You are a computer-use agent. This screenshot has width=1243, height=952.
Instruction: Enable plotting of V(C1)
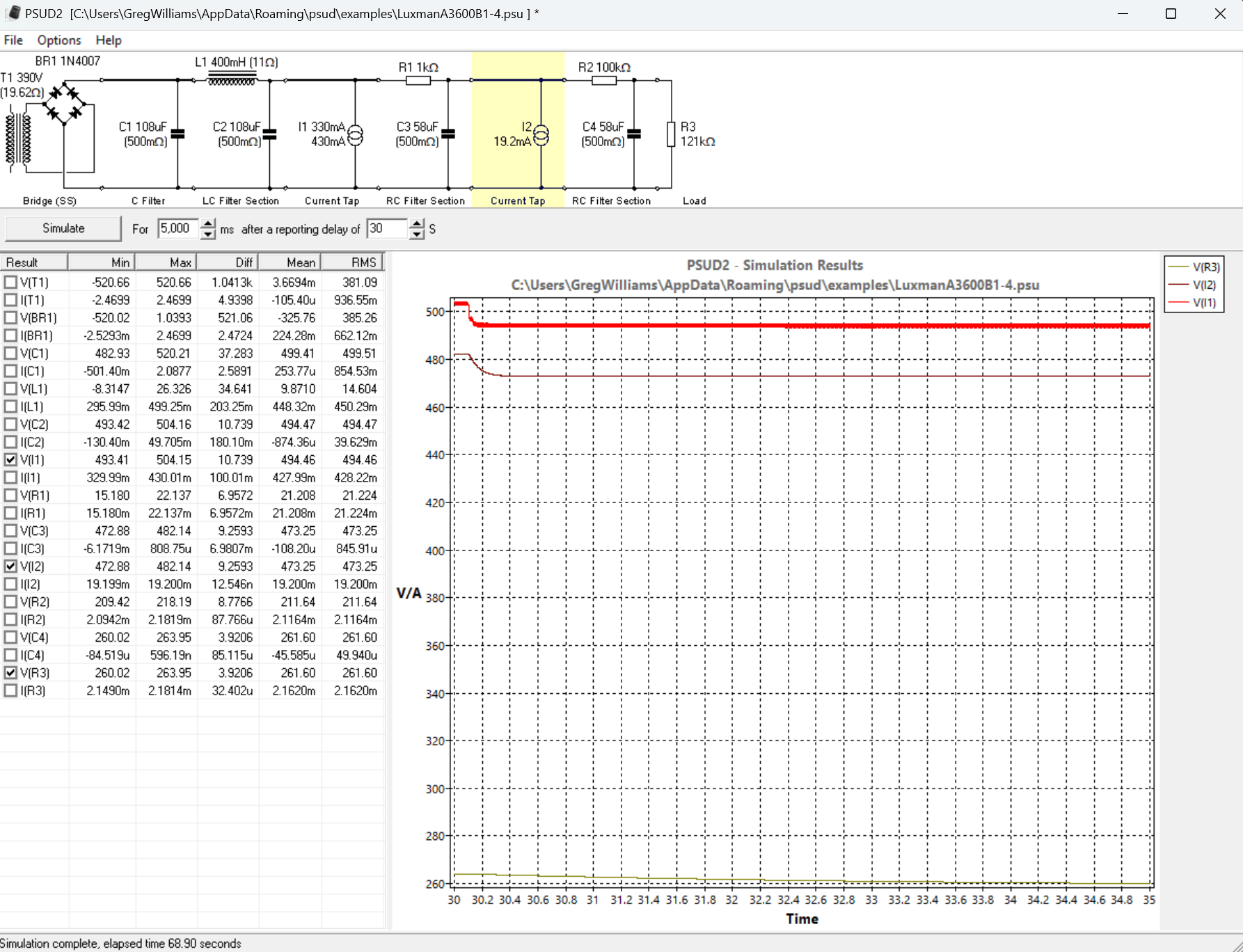[10, 354]
